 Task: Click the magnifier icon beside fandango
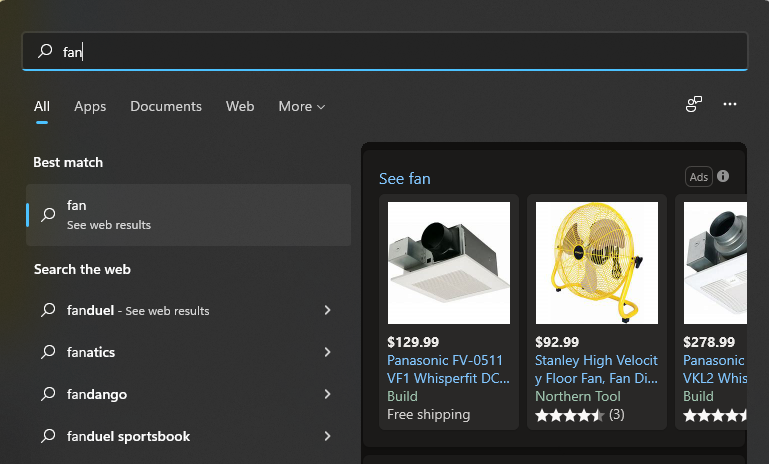[48, 394]
